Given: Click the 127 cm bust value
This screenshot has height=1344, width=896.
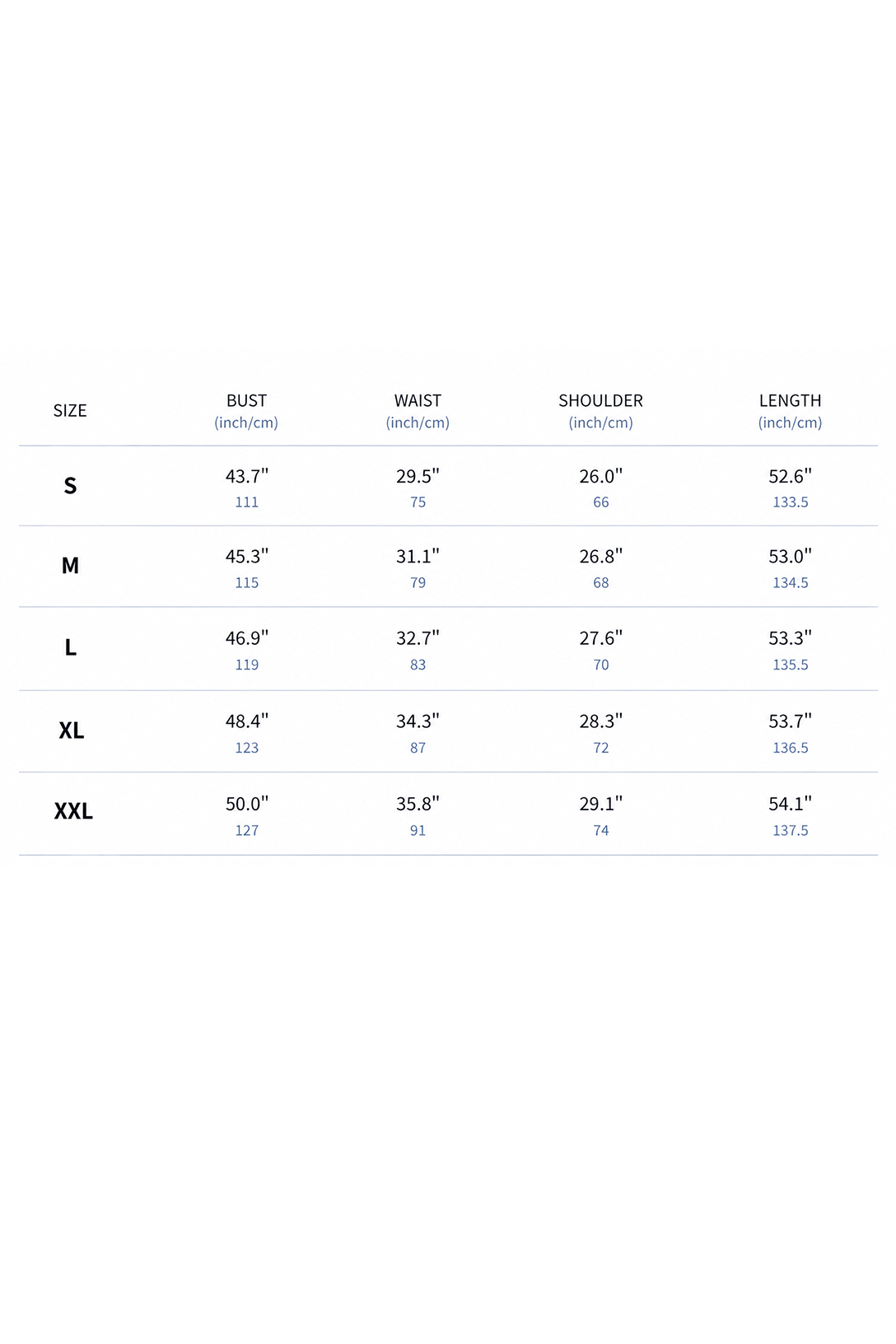Looking at the screenshot, I should 246,831.
